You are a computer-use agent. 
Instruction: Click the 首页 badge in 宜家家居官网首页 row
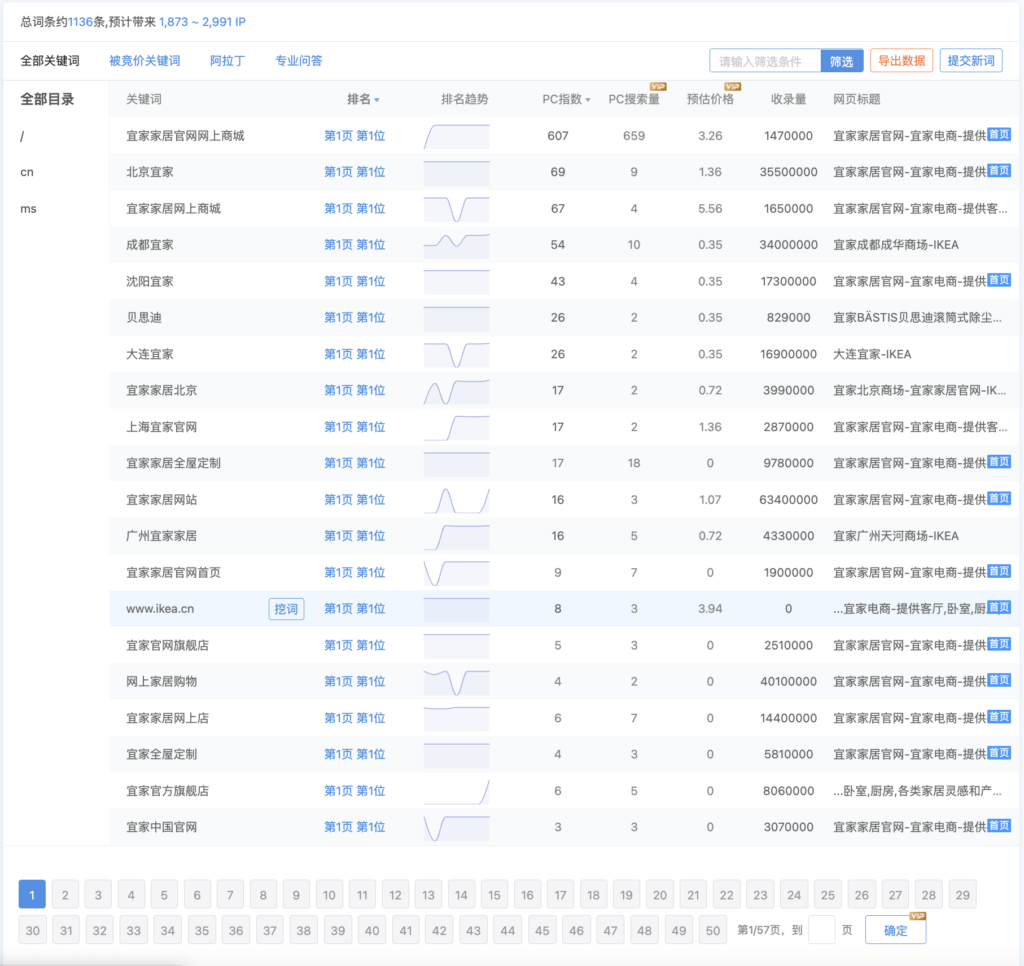(999, 571)
